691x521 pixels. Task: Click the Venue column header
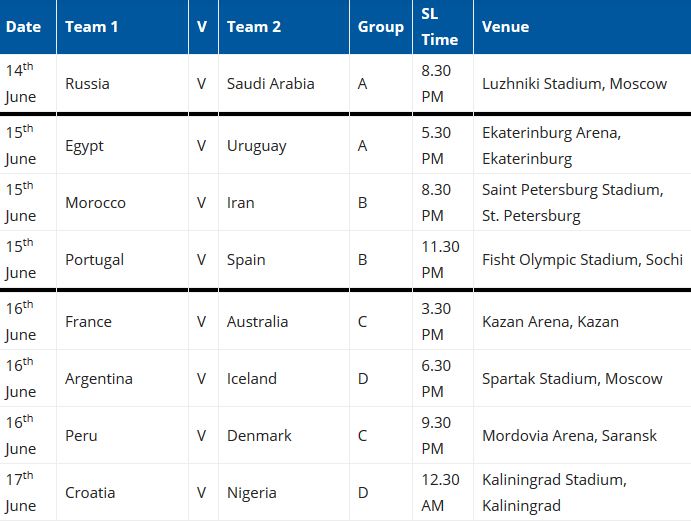(582, 27)
